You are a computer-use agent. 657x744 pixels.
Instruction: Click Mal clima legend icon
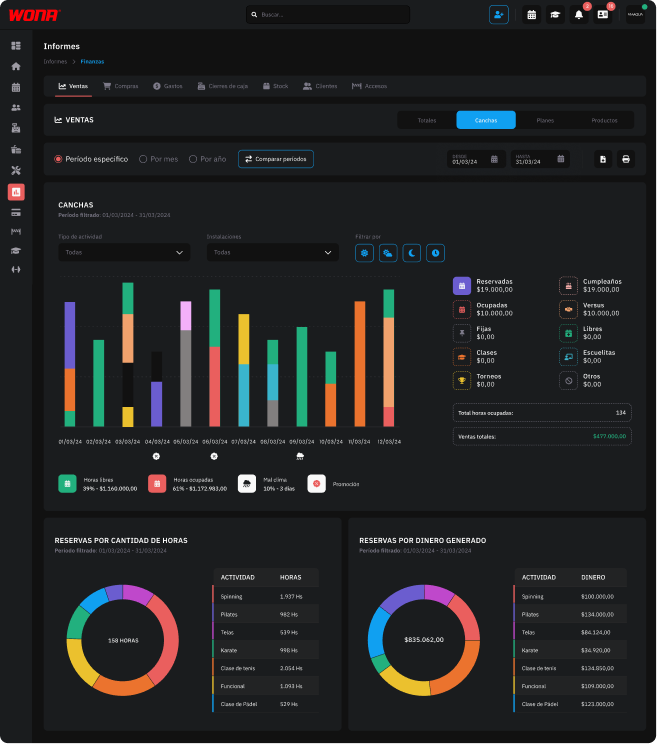click(247, 484)
